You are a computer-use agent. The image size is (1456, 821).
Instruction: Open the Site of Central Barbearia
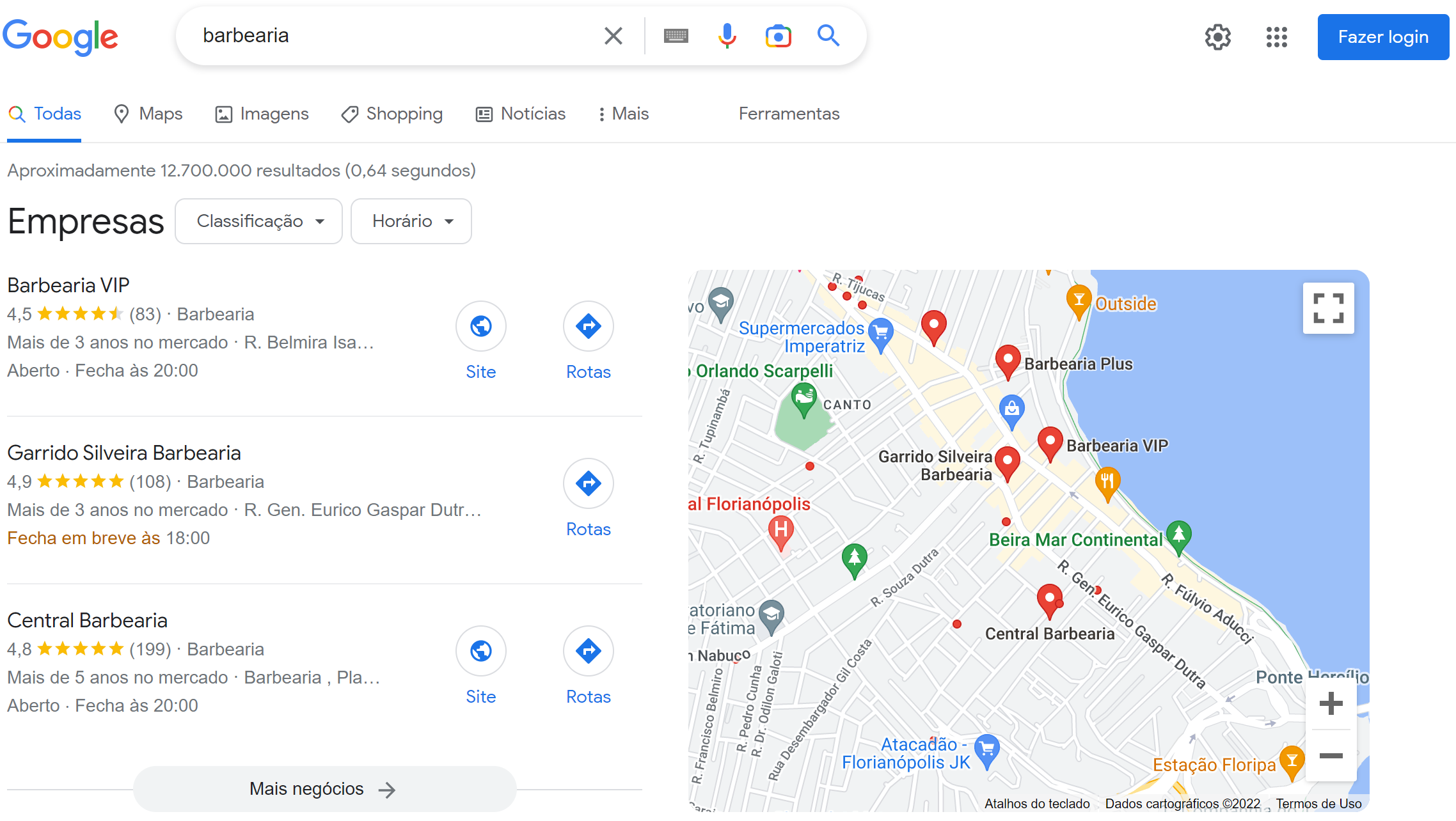(480, 651)
